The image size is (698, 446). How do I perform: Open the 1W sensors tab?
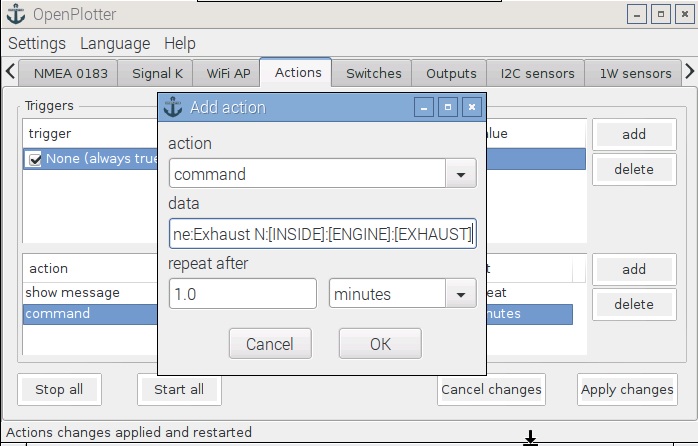pos(635,73)
